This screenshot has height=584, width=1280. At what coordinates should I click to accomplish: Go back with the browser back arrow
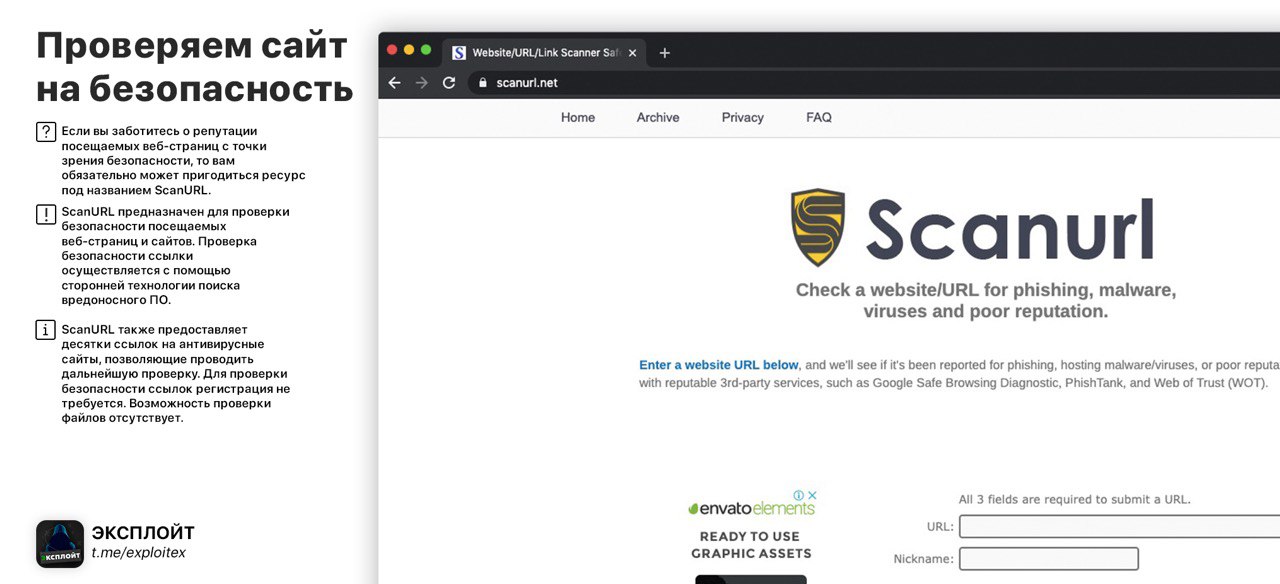click(394, 83)
